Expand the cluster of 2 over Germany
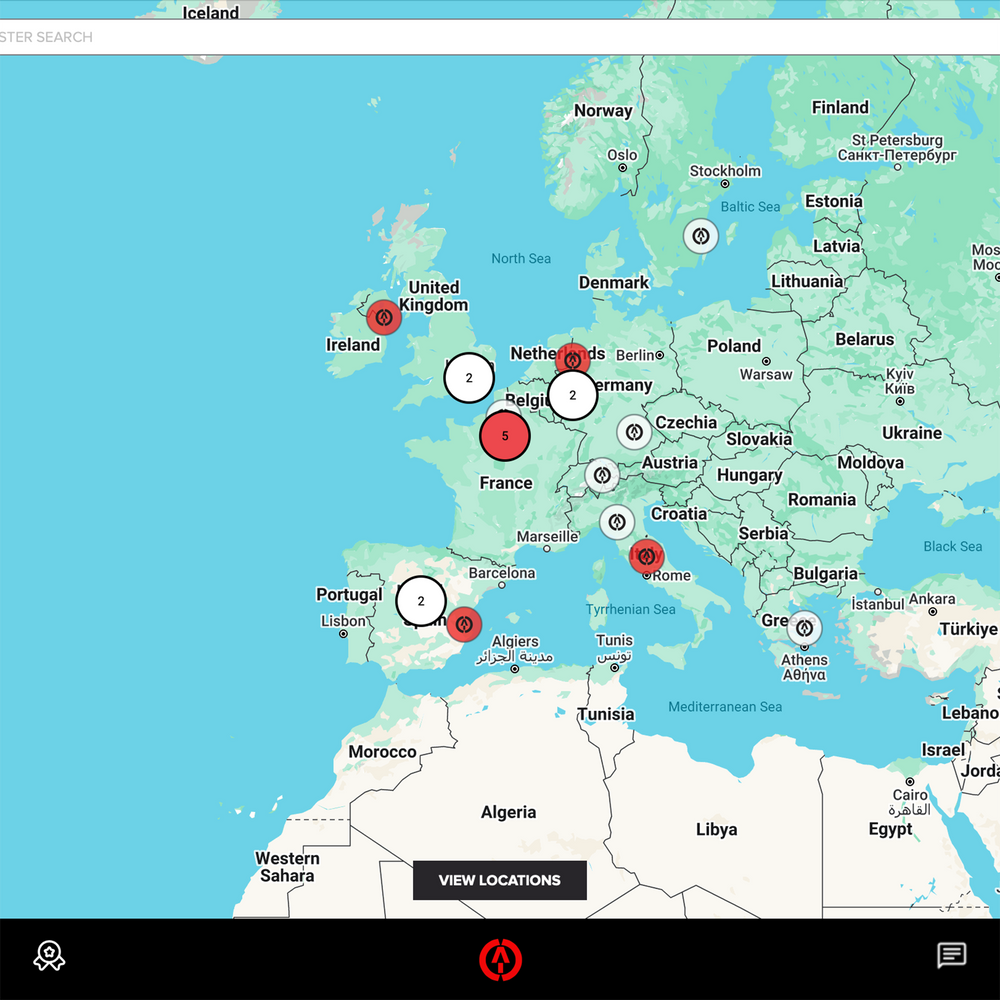Image resolution: width=1000 pixels, height=1000 pixels. coord(573,395)
